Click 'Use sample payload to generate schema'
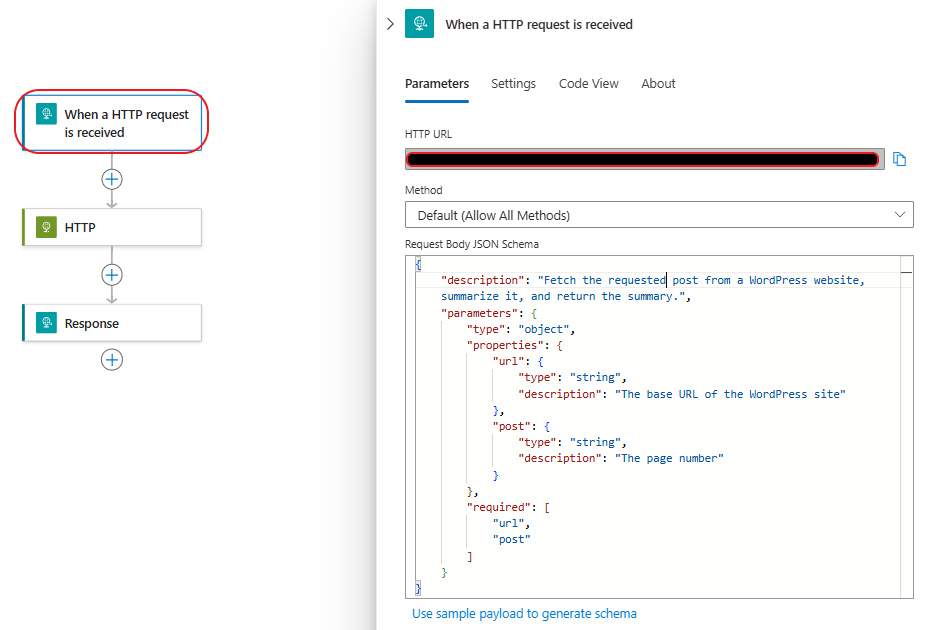Image resolution: width=927 pixels, height=630 pixels. [524, 613]
